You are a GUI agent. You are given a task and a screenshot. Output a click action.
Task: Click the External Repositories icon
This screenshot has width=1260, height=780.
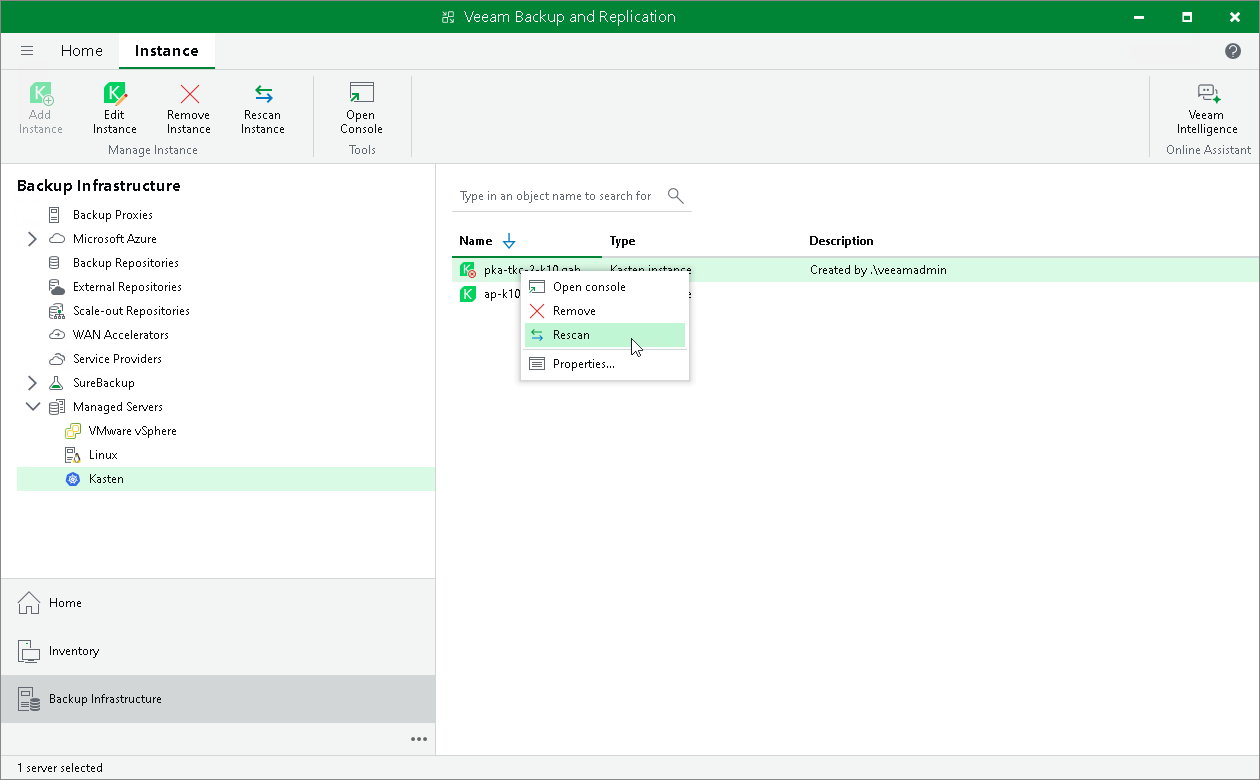click(x=57, y=287)
